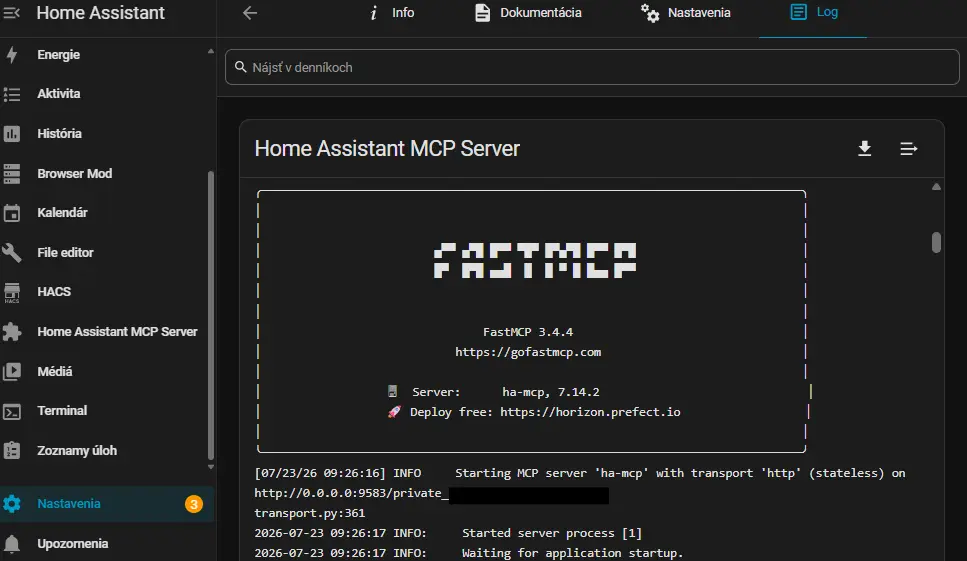Viewport: 967px width, 561px height.
Task: Click the Browser Mod server icon
Action: (12, 174)
